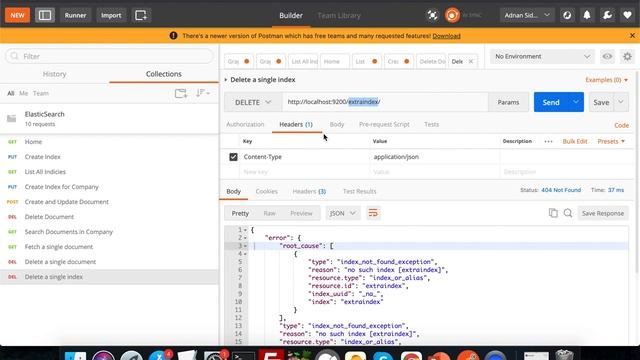
Task: Open Search Documents in Company request
Action: coord(109,232)
